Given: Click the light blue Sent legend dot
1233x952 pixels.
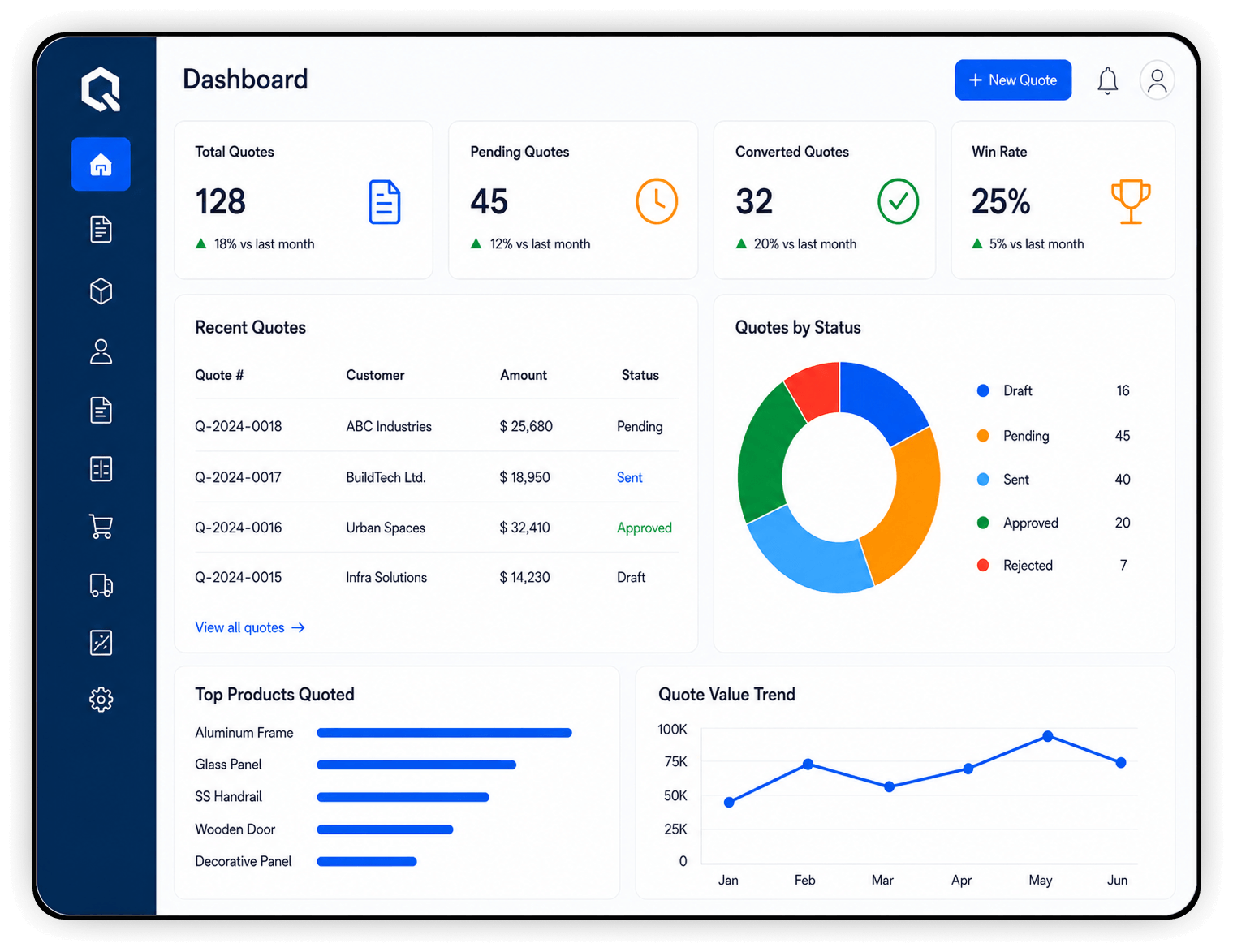Looking at the screenshot, I should pos(983,480).
